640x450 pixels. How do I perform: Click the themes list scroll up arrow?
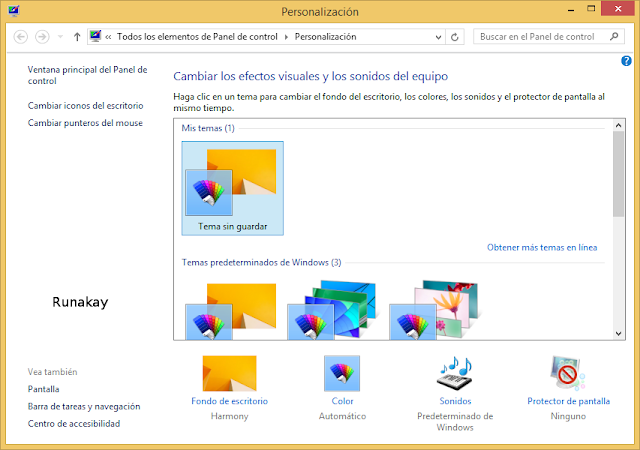(618, 125)
